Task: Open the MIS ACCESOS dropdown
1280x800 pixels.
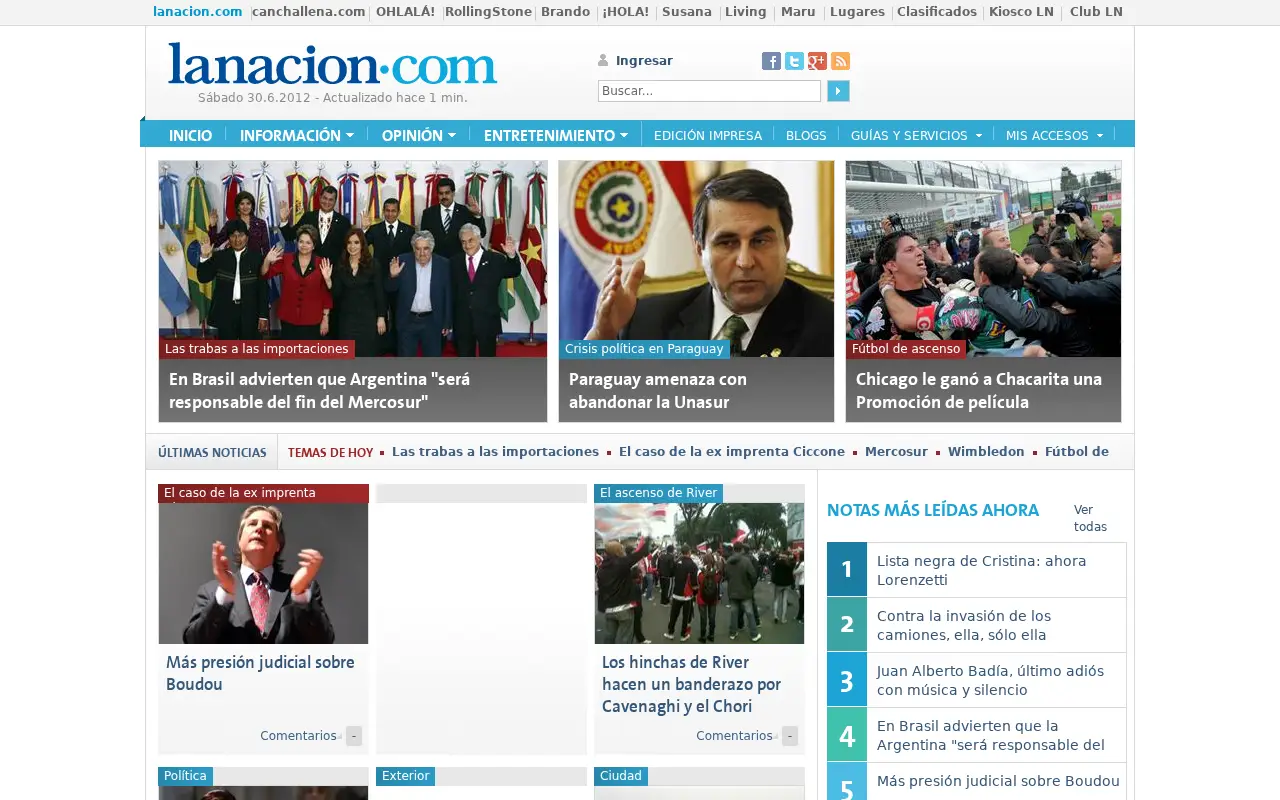Action: click(1054, 135)
